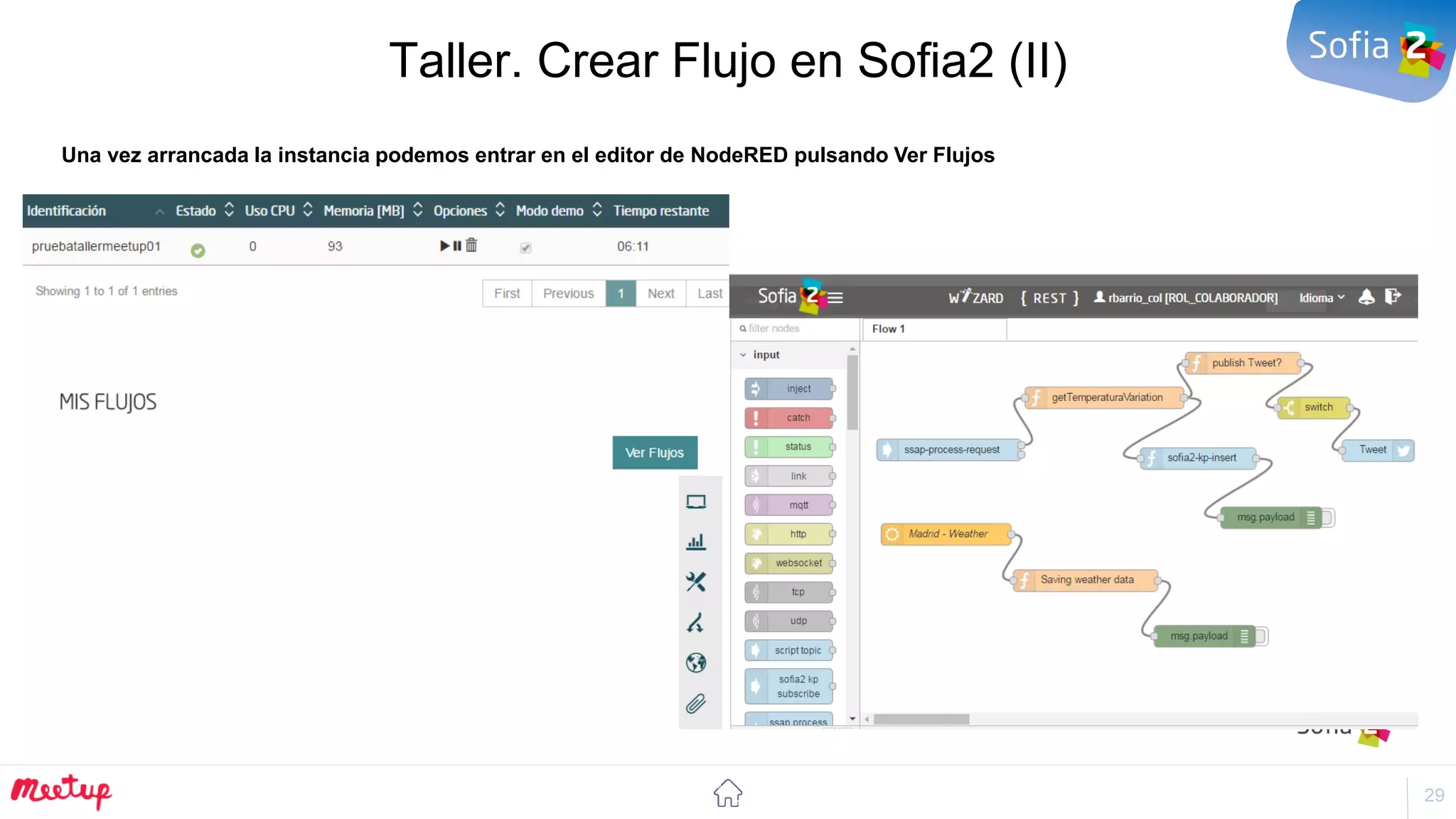Image resolution: width=1456 pixels, height=819 pixels.
Task: Click the canvas horizontal scrollbar
Action: pos(921,719)
